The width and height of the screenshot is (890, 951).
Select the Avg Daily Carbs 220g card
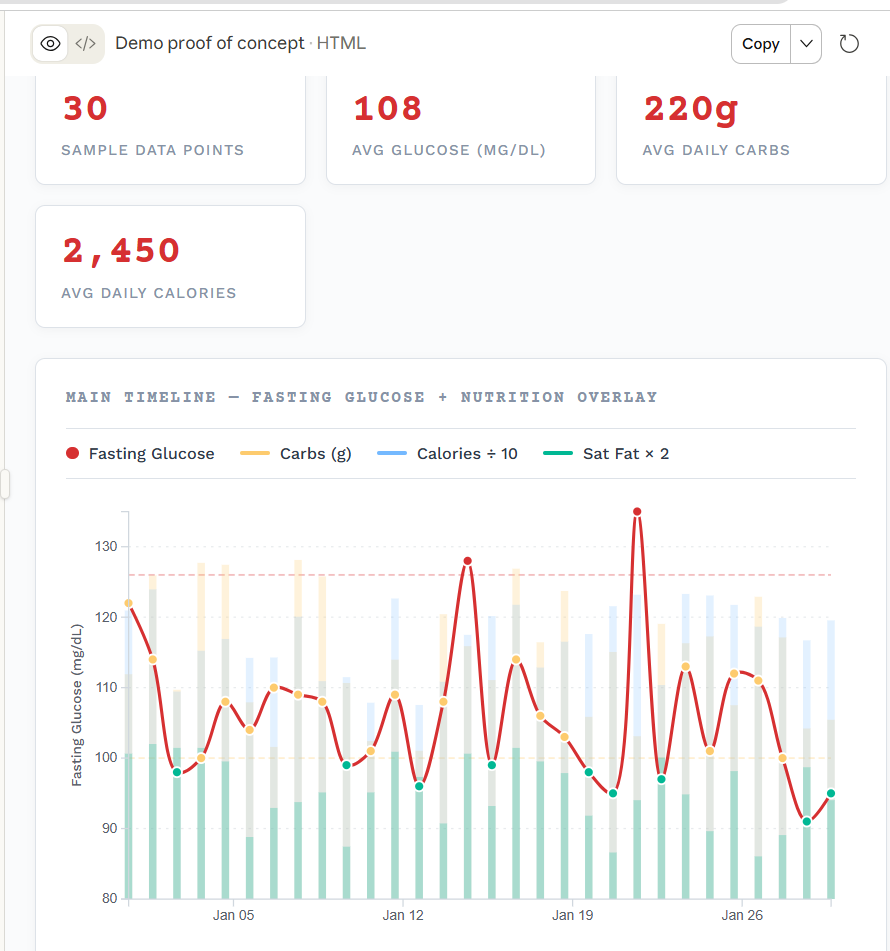pyautogui.click(x=750, y=128)
